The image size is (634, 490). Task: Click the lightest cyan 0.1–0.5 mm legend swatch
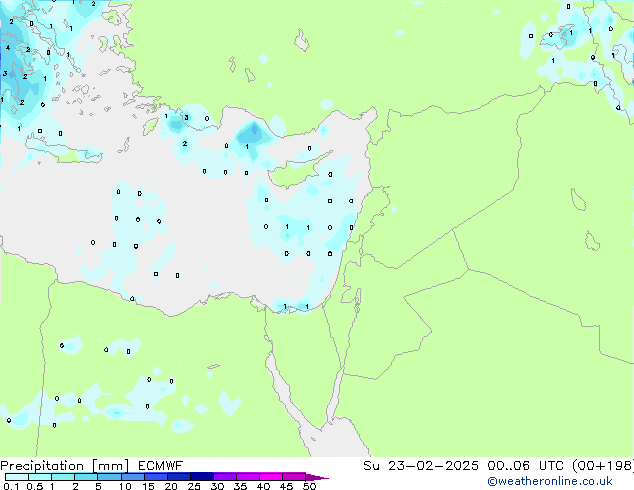click(17, 477)
